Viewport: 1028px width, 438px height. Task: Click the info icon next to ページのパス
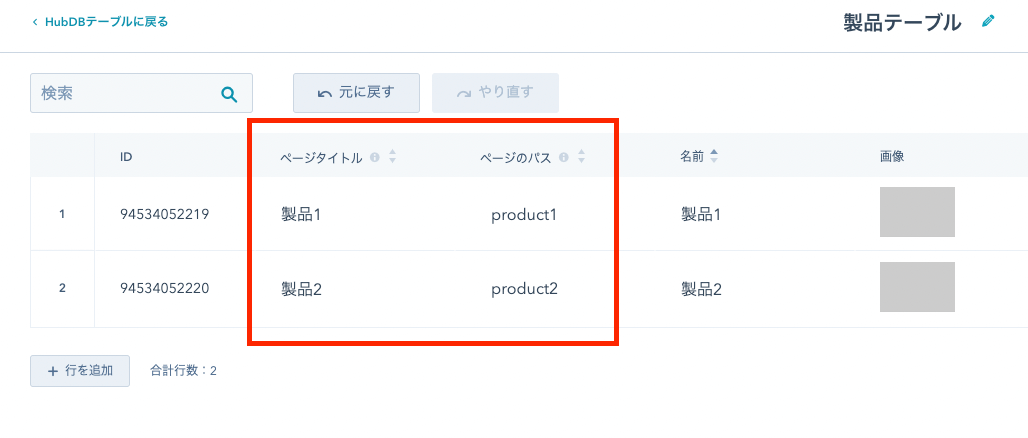click(563, 157)
